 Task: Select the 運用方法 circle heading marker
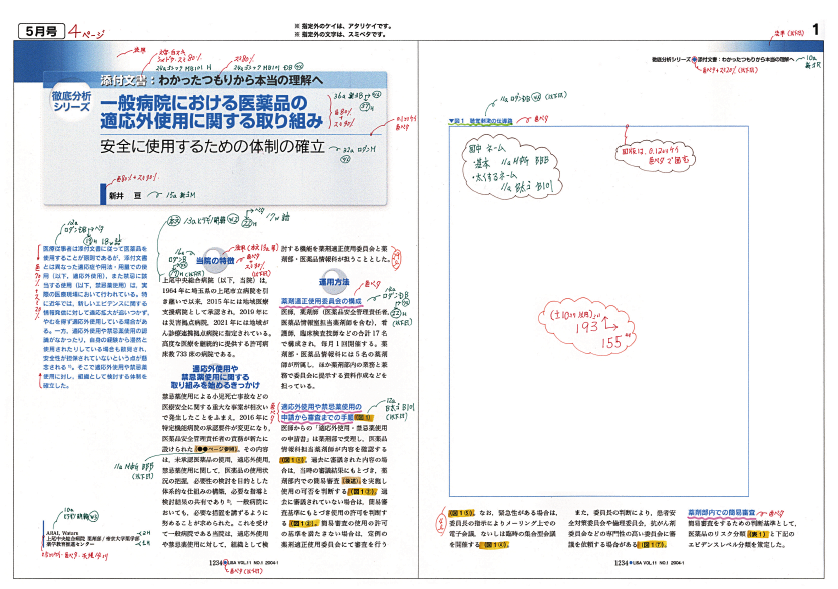pyautogui.click(x=329, y=283)
